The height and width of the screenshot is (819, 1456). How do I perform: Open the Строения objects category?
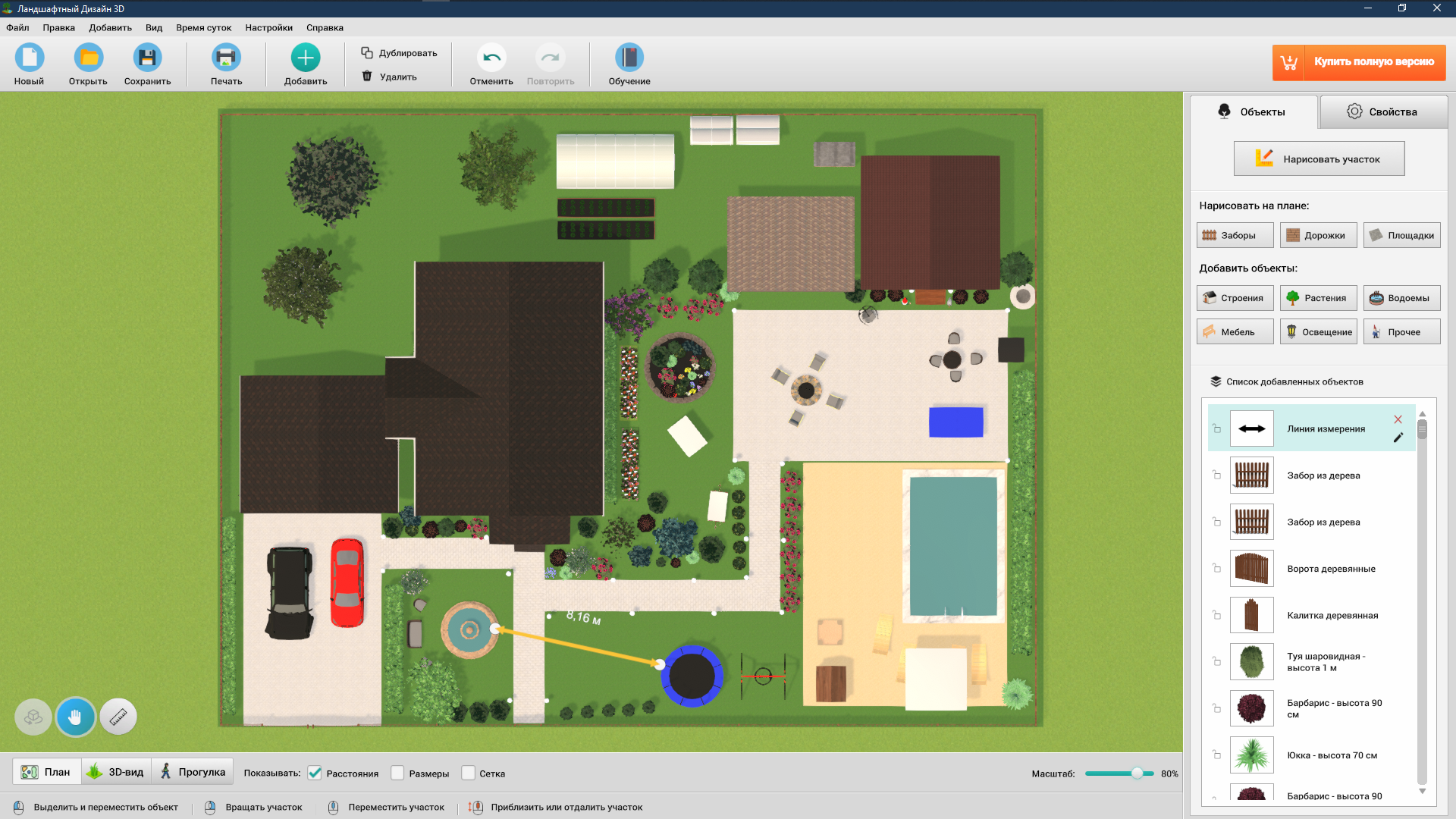point(1234,297)
